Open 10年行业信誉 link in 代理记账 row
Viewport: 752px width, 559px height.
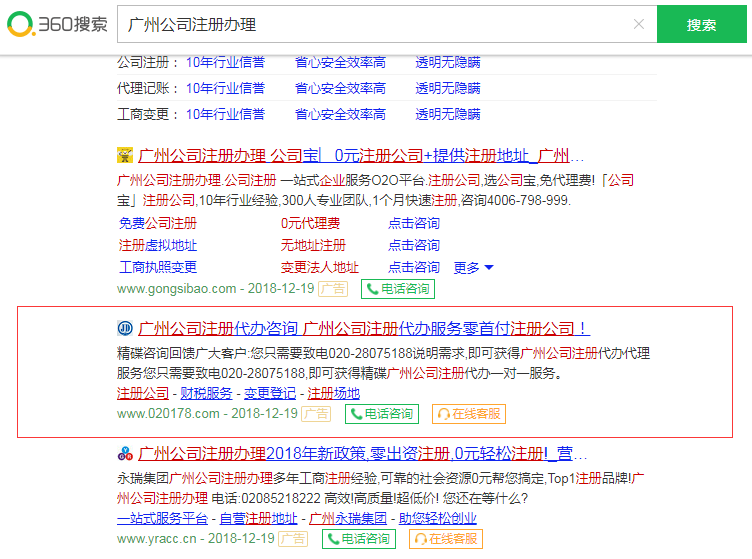[225, 88]
